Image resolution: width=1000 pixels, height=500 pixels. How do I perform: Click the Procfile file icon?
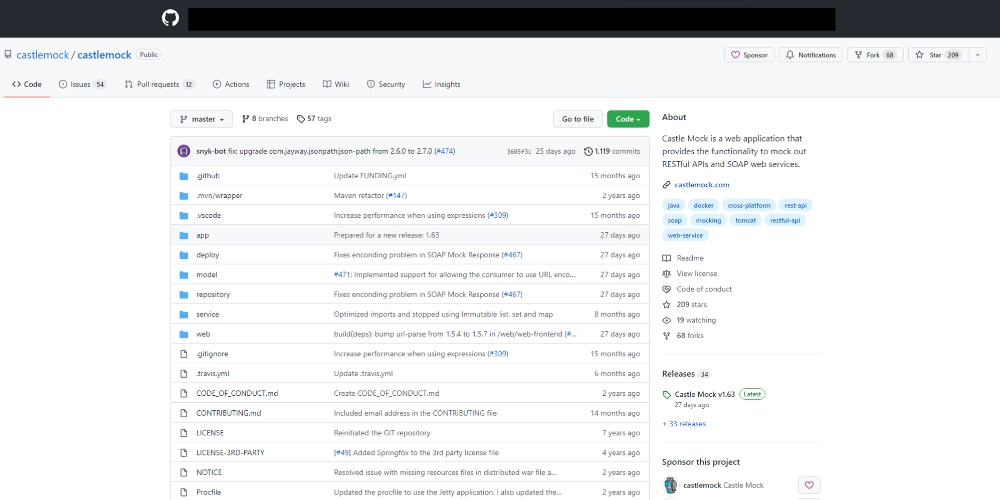pyautogui.click(x=184, y=492)
